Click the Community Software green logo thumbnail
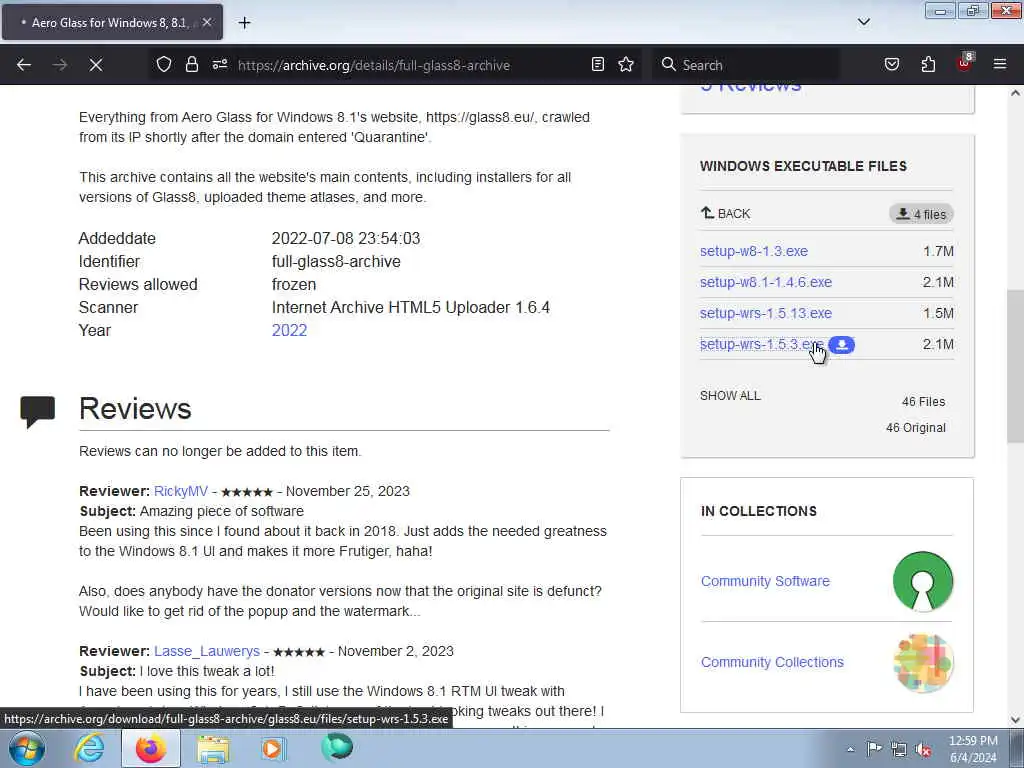1024x768 pixels. coord(923,581)
